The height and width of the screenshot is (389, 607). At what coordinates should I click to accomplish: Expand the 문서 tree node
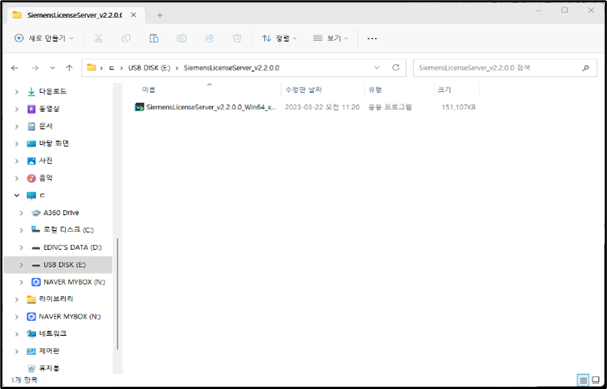click(x=17, y=126)
